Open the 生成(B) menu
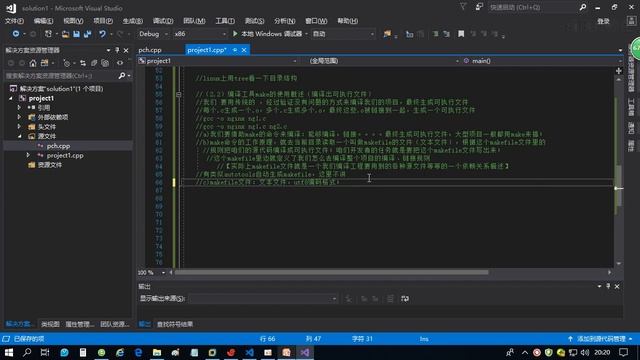The width and height of the screenshot is (640, 360). tap(133, 21)
